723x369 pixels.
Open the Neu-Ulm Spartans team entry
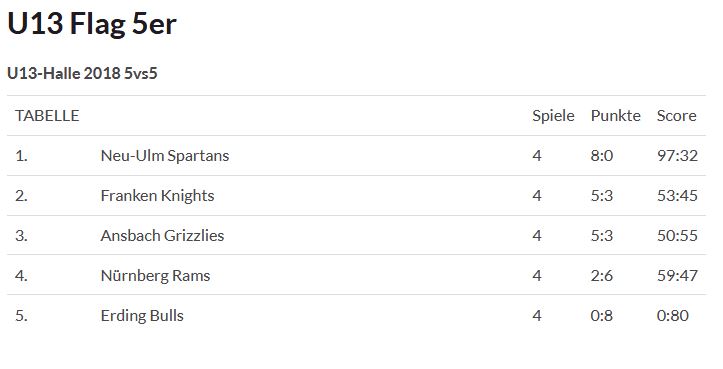[x=165, y=156]
